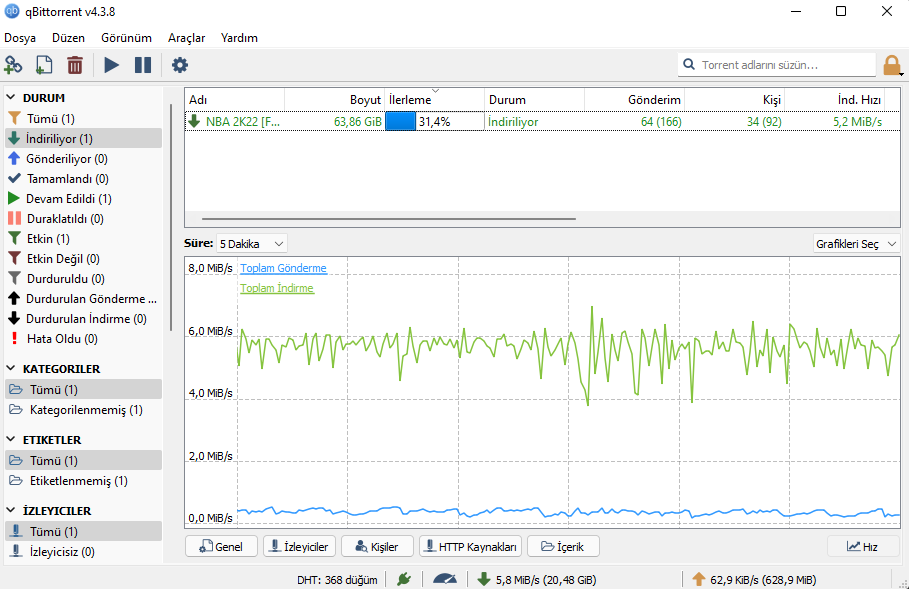Screen dimensions: 909x589
Task: Open the Düzen menu
Action: coord(68,38)
